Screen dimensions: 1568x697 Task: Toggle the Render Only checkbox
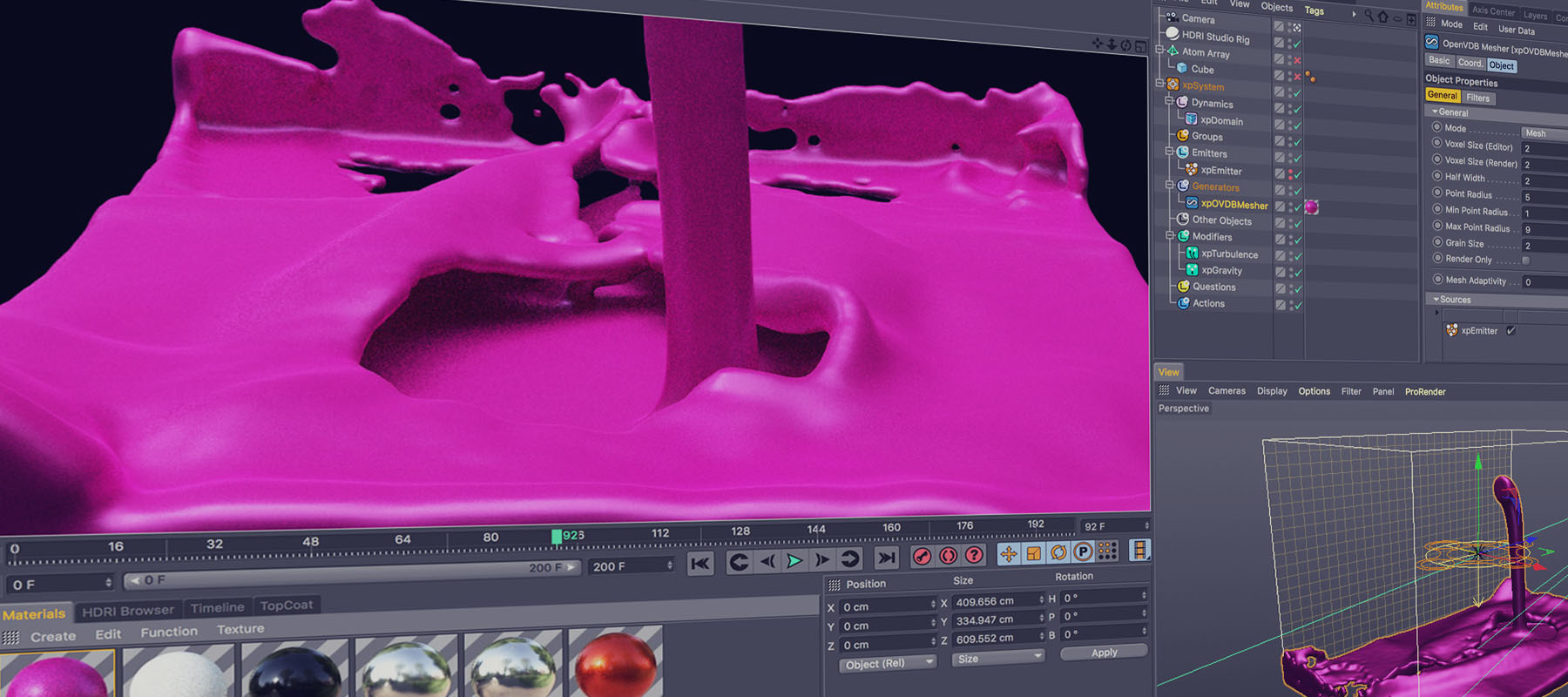(x=1525, y=261)
